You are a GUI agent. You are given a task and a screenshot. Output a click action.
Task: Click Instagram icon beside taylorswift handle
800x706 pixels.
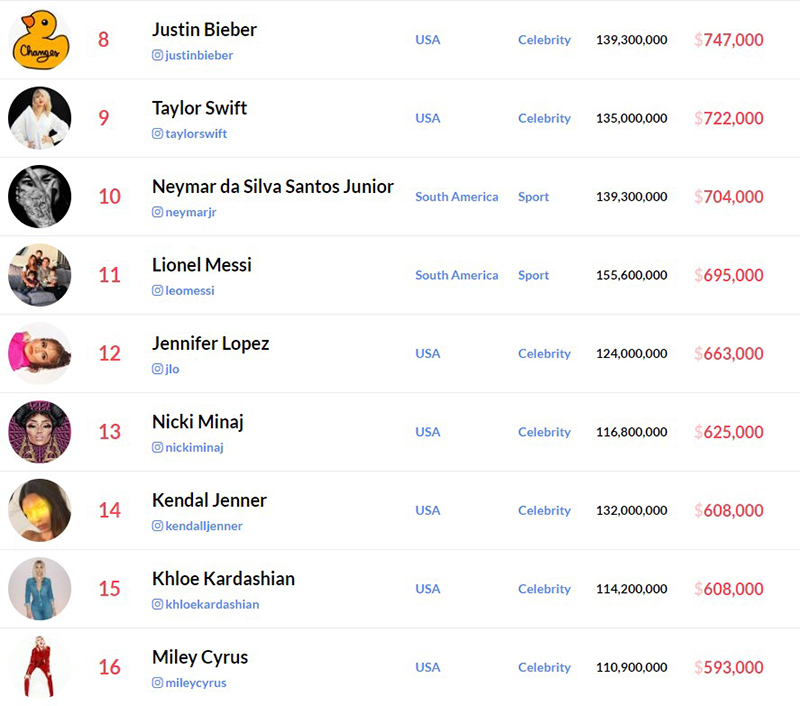[157, 134]
